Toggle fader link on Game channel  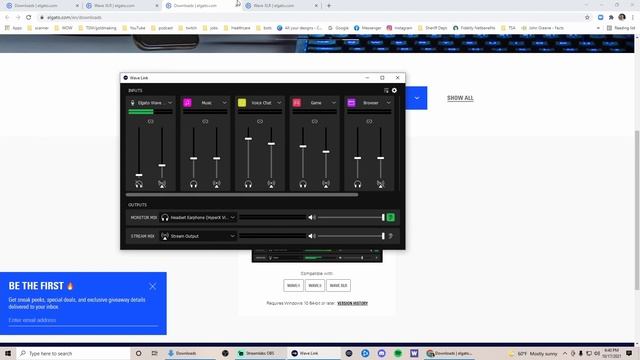tap(315, 122)
